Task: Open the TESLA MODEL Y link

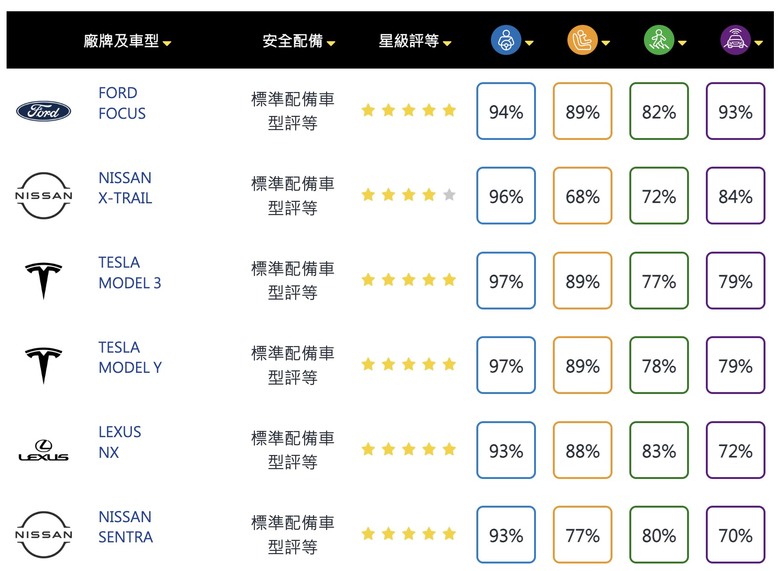Action: tap(130, 357)
